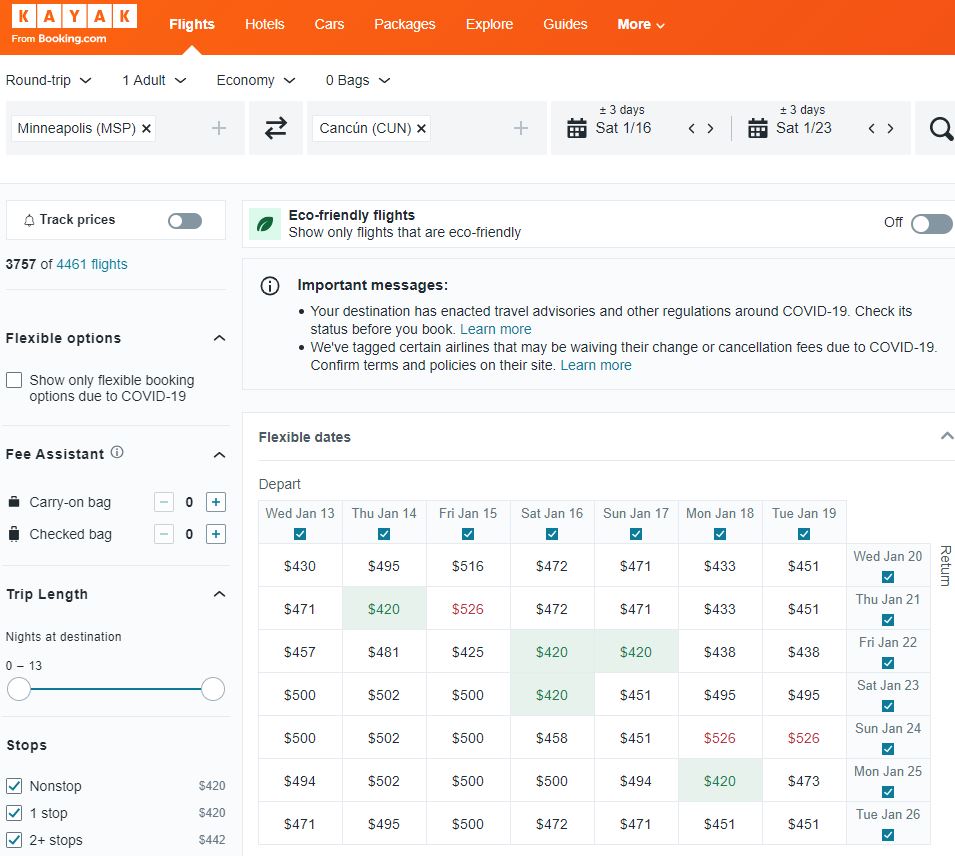Go to previous return date
955x856 pixels.
pos(872,128)
